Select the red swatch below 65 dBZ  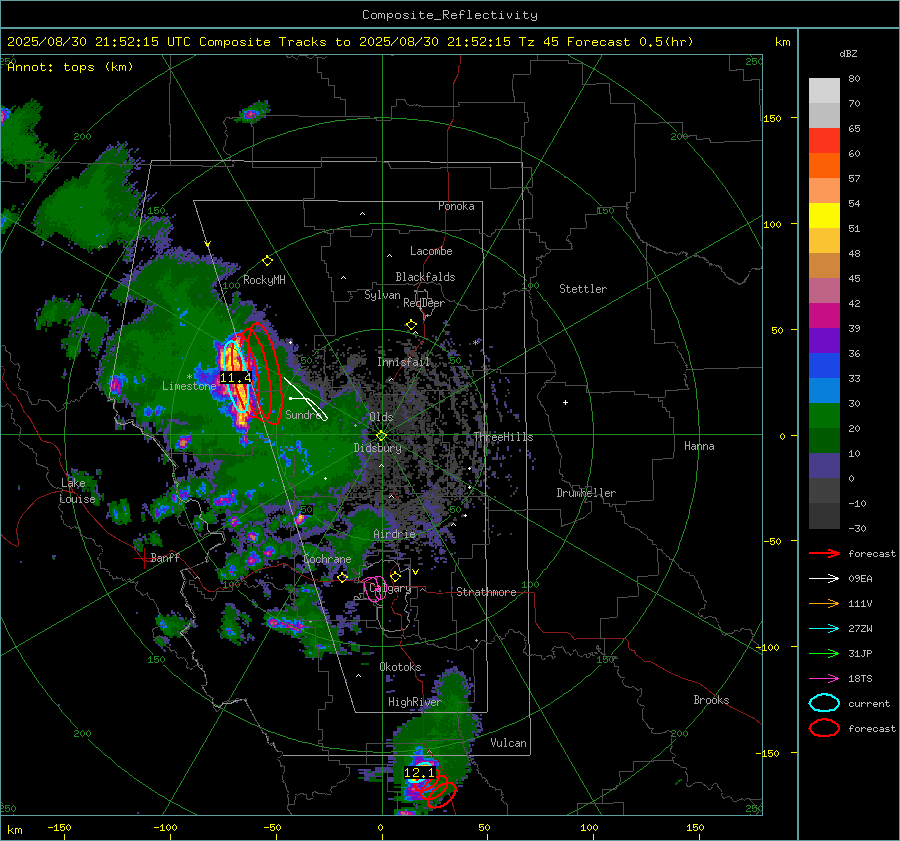(824, 141)
